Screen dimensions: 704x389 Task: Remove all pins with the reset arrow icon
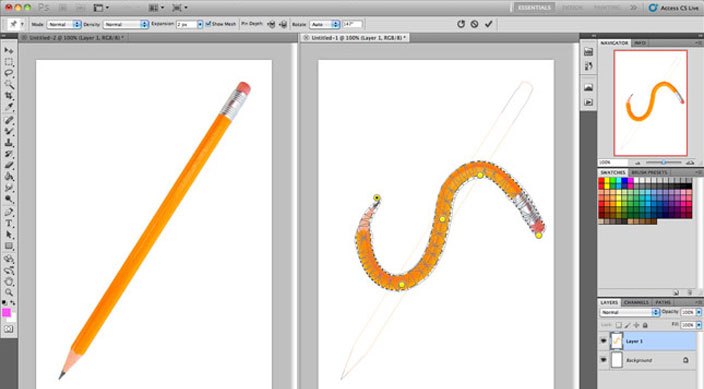coord(461,24)
